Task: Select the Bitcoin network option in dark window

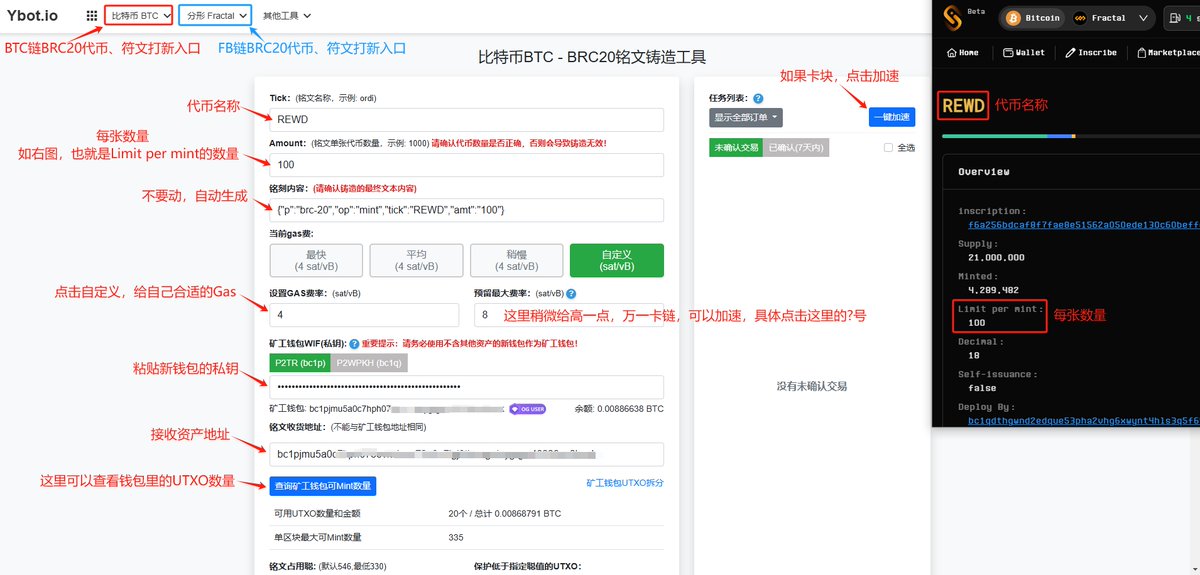Action: 1032,18
